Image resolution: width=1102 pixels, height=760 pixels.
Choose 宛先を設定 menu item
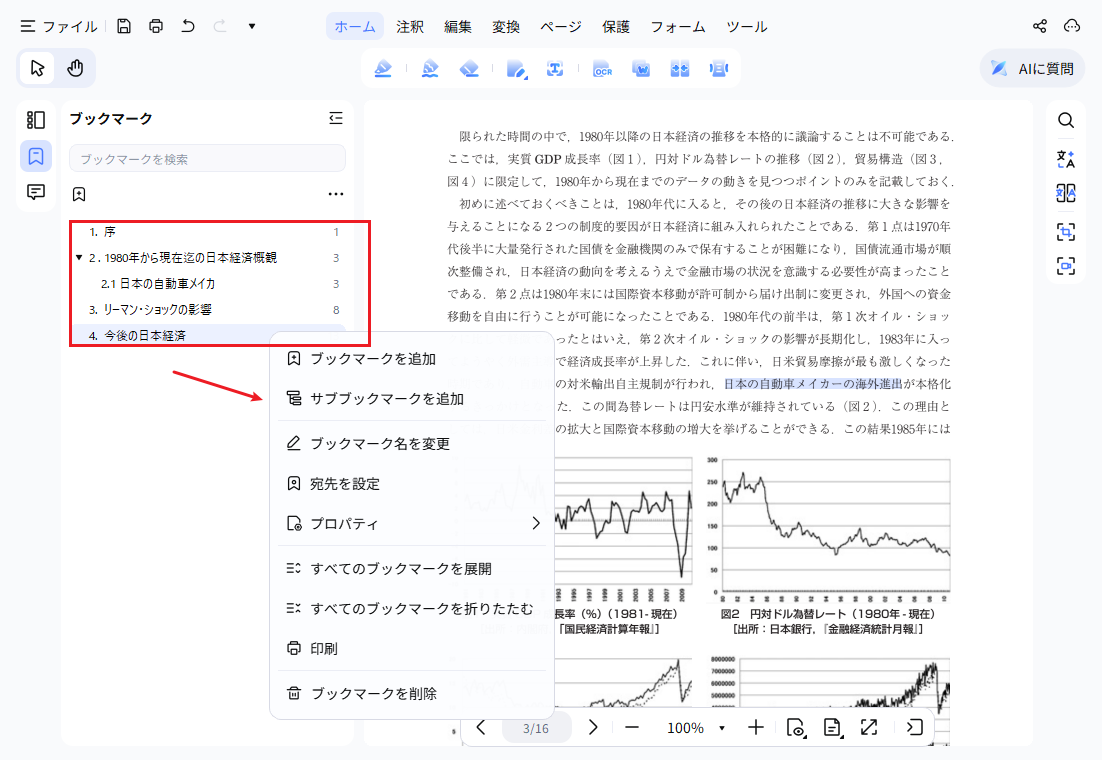coord(411,484)
